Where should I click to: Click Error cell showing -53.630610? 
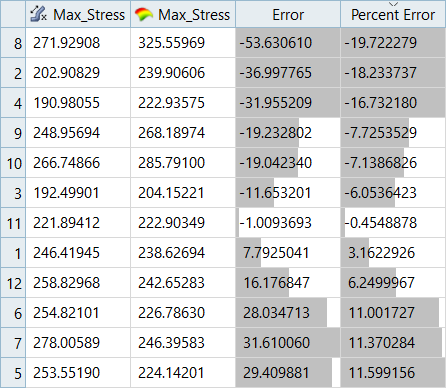pyautogui.click(x=288, y=43)
